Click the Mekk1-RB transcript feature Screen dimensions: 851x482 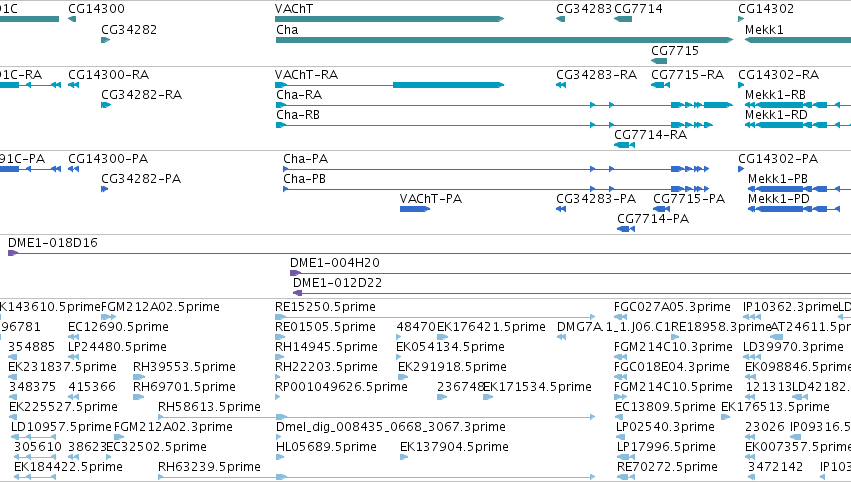tap(798, 105)
